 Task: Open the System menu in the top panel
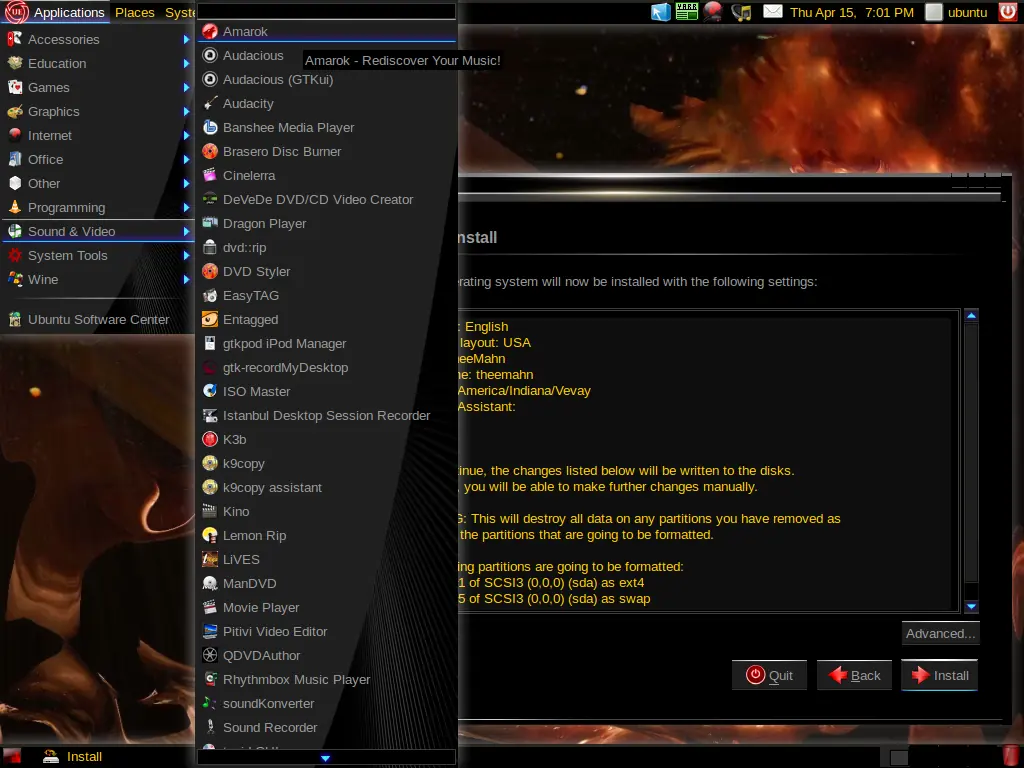point(181,12)
